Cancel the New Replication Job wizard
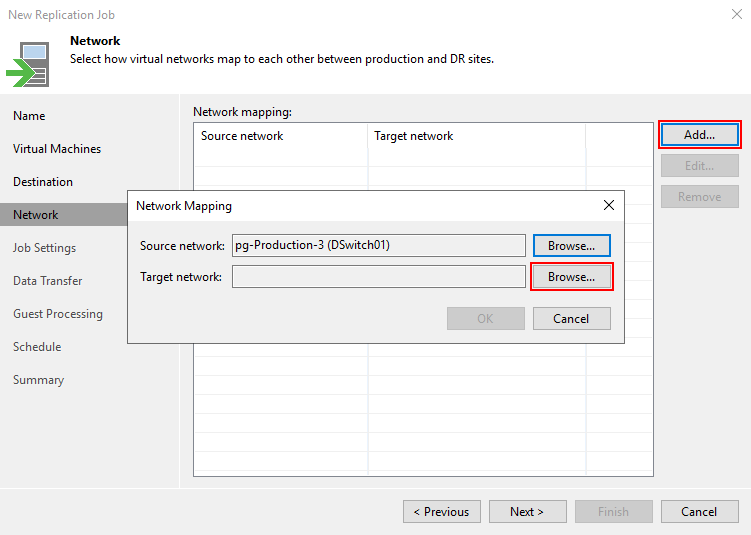751x535 pixels. click(699, 512)
